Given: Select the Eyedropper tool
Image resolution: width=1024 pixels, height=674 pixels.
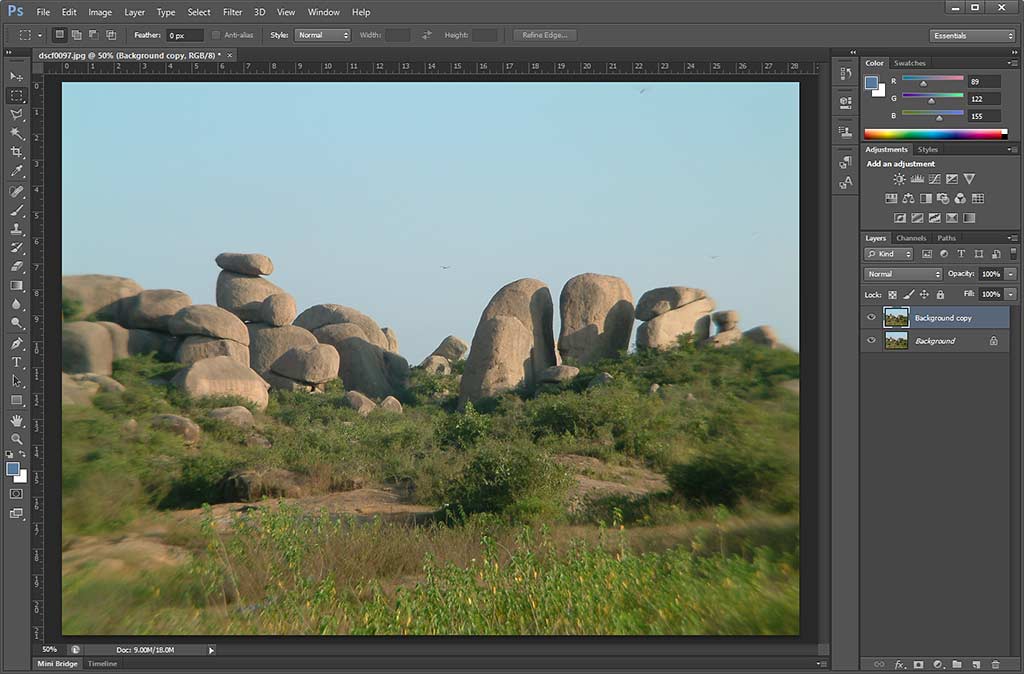Looking at the screenshot, I should 16,171.
